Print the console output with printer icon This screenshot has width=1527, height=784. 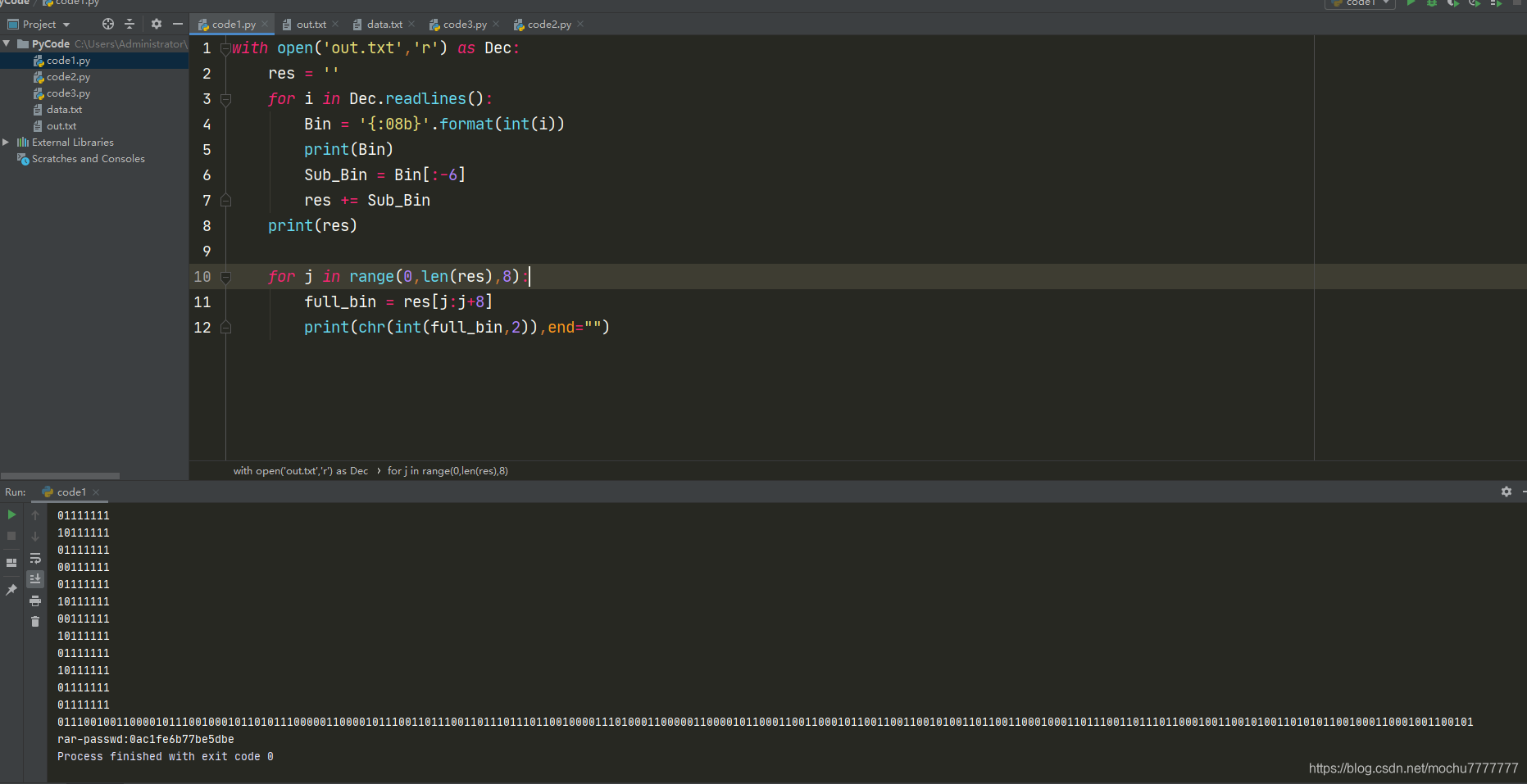pyautogui.click(x=35, y=600)
